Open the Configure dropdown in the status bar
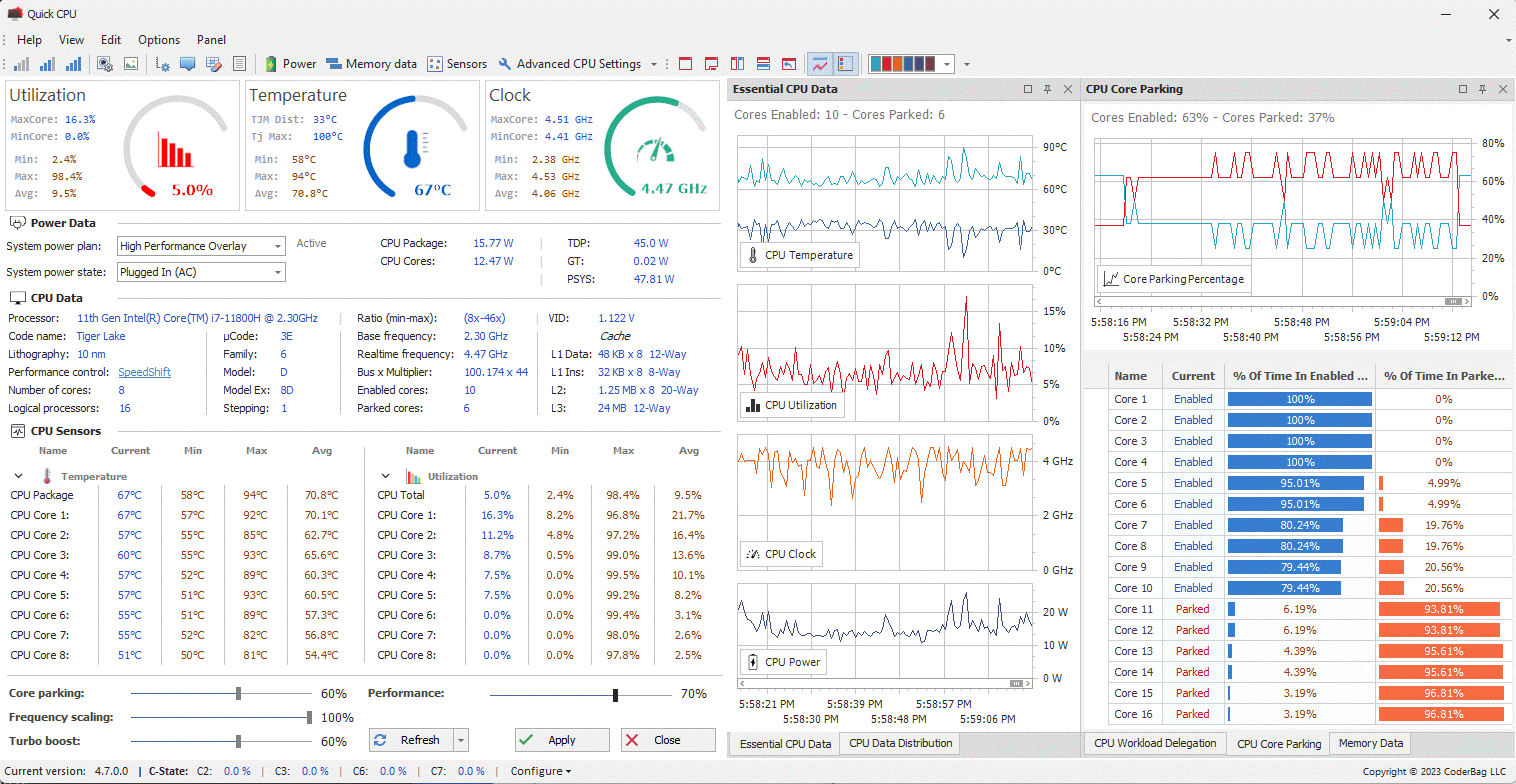Image resolution: width=1516 pixels, height=784 pixels. tap(541, 771)
